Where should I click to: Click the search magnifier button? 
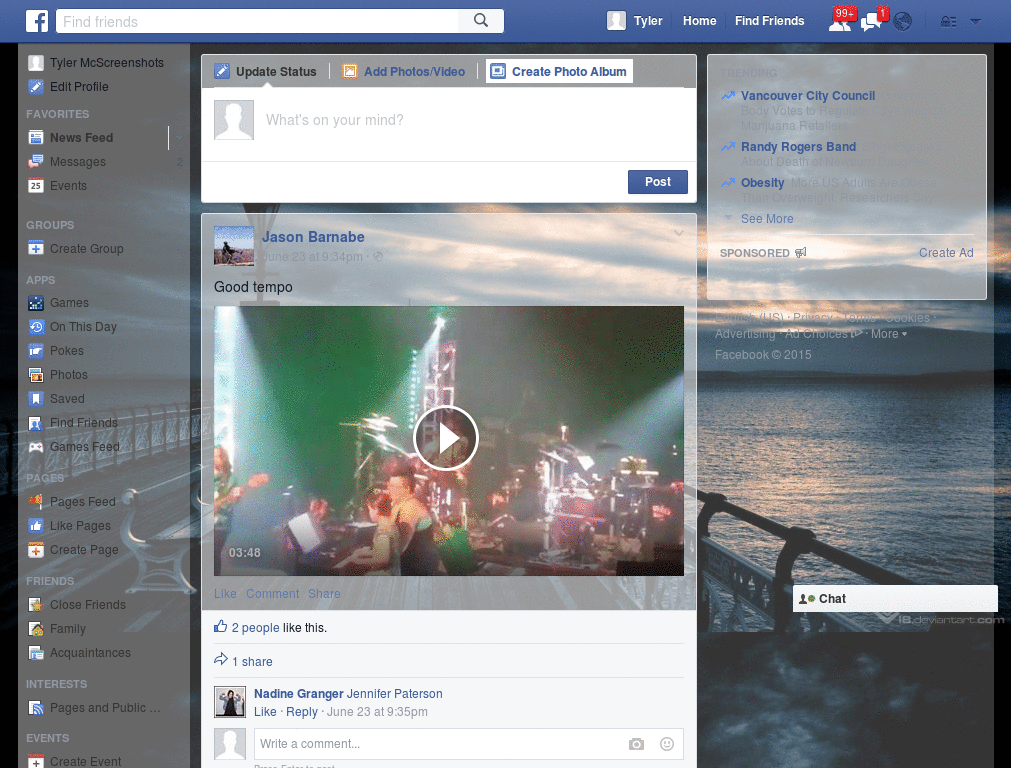click(x=481, y=21)
